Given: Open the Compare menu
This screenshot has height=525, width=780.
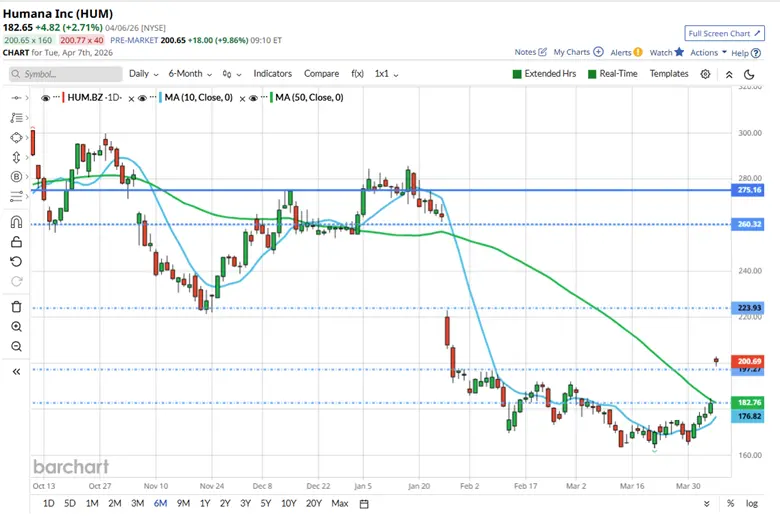Looking at the screenshot, I should click(321, 74).
